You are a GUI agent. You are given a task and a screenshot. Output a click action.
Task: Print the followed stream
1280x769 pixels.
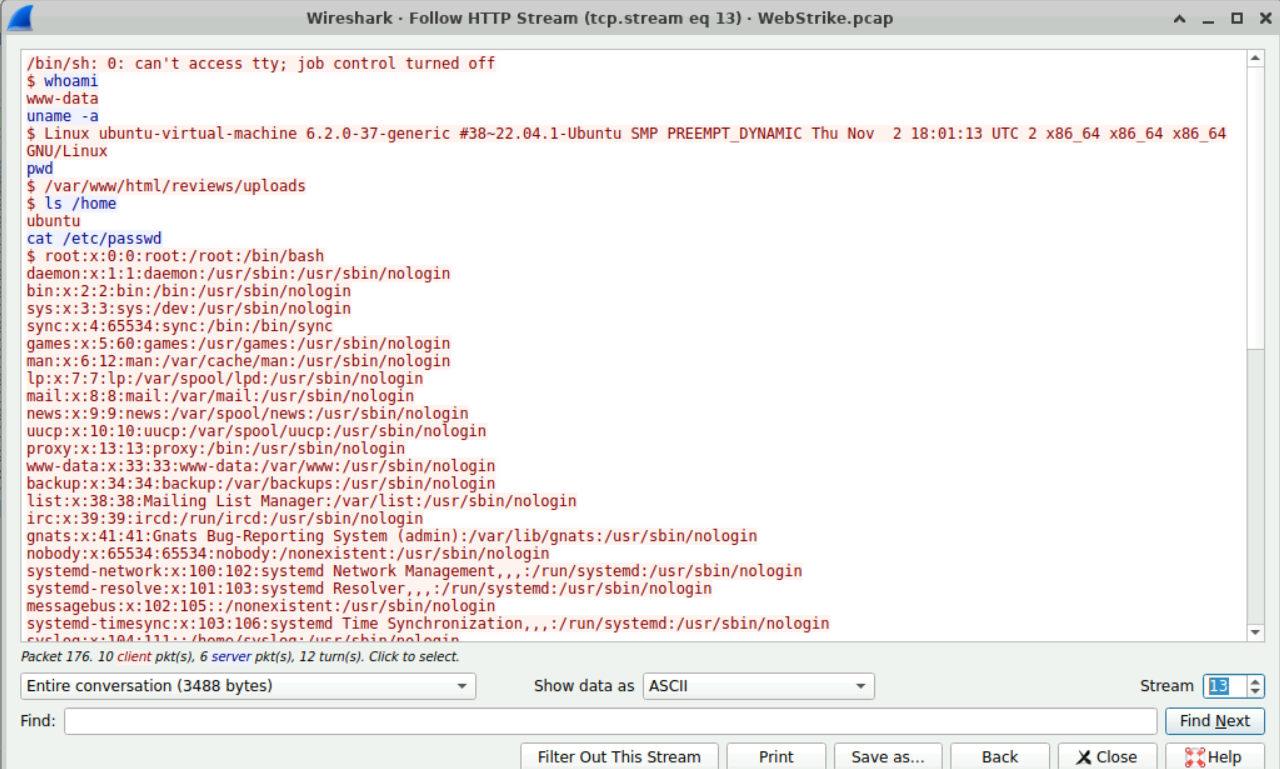pos(776,757)
